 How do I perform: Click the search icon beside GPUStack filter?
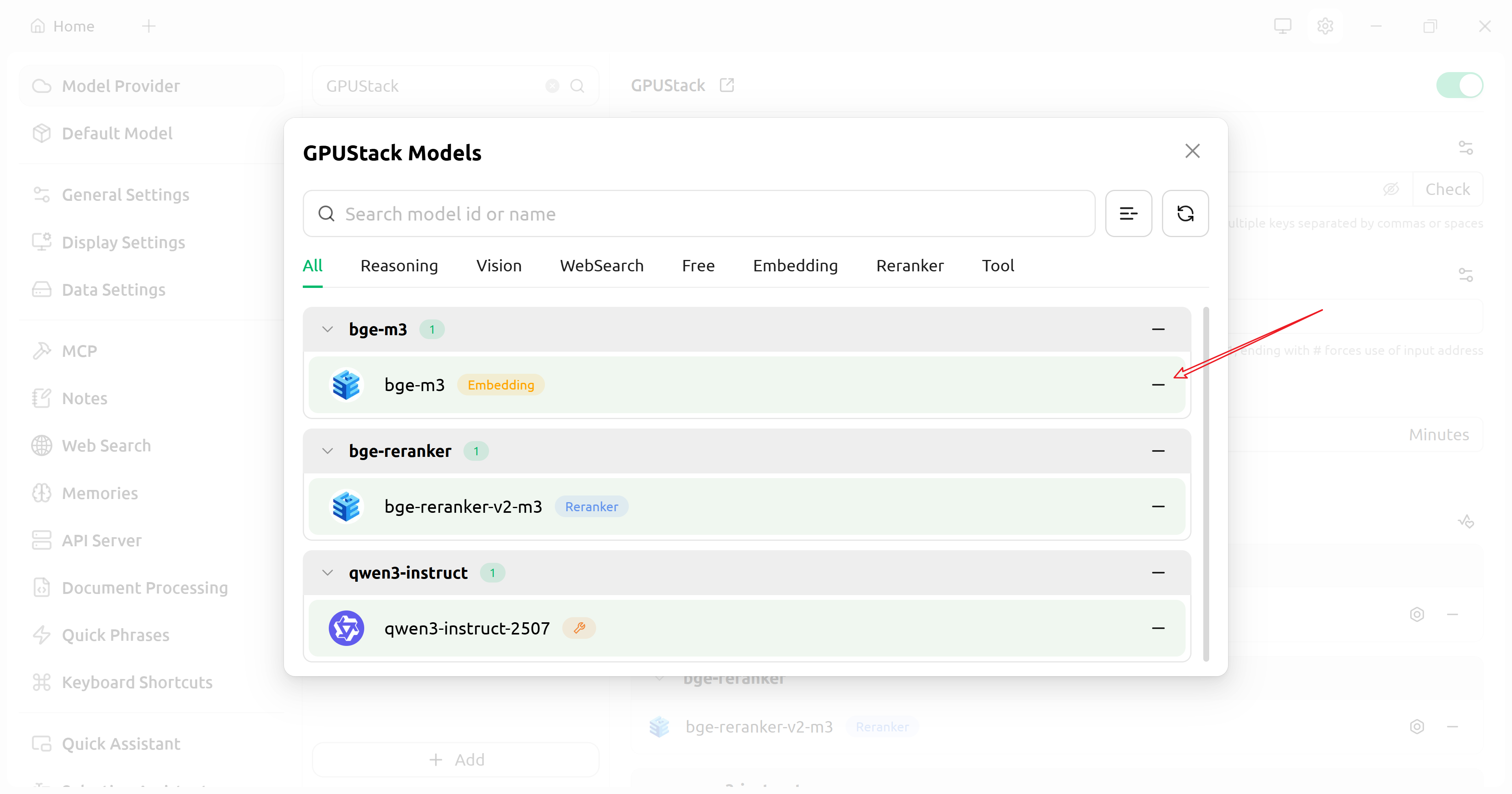[x=577, y=86]
